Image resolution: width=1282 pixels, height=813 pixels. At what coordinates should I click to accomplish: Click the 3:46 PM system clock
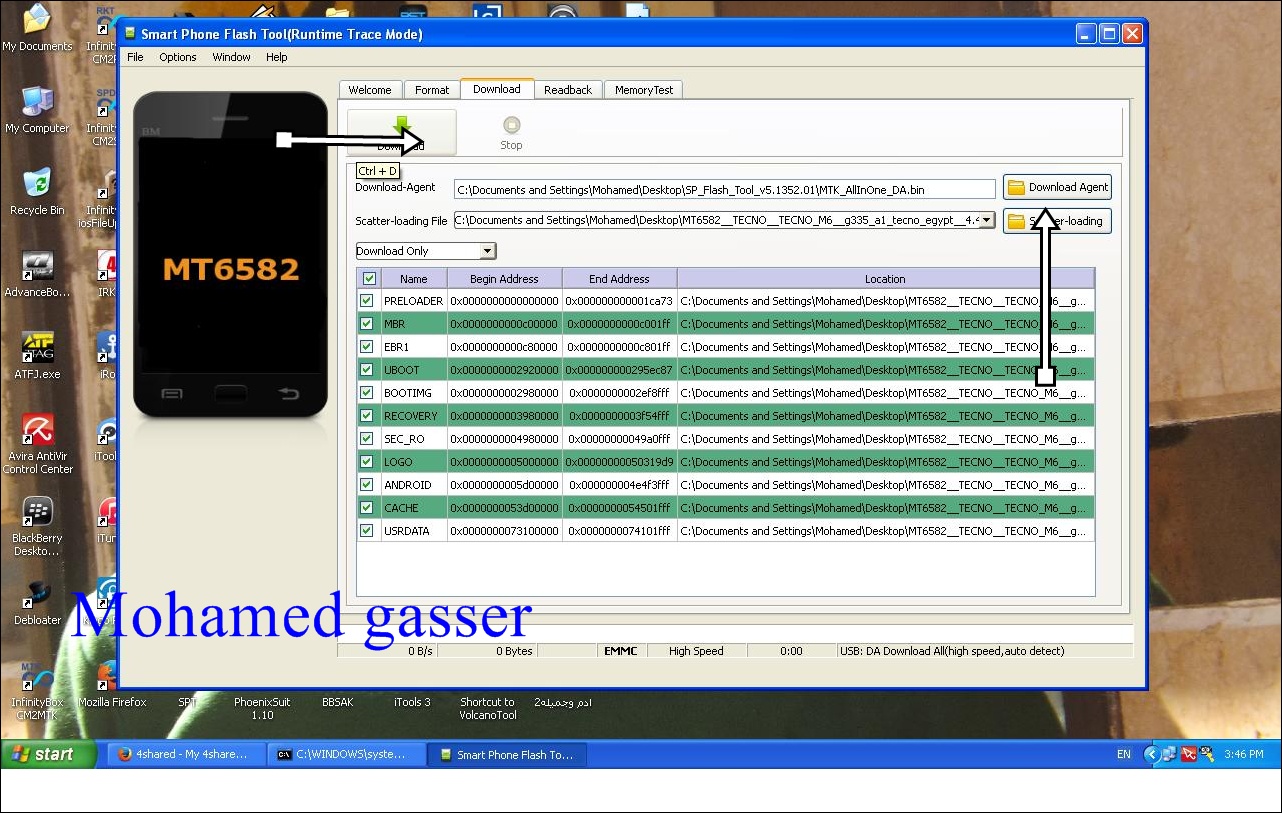(x=1244, y=755)
